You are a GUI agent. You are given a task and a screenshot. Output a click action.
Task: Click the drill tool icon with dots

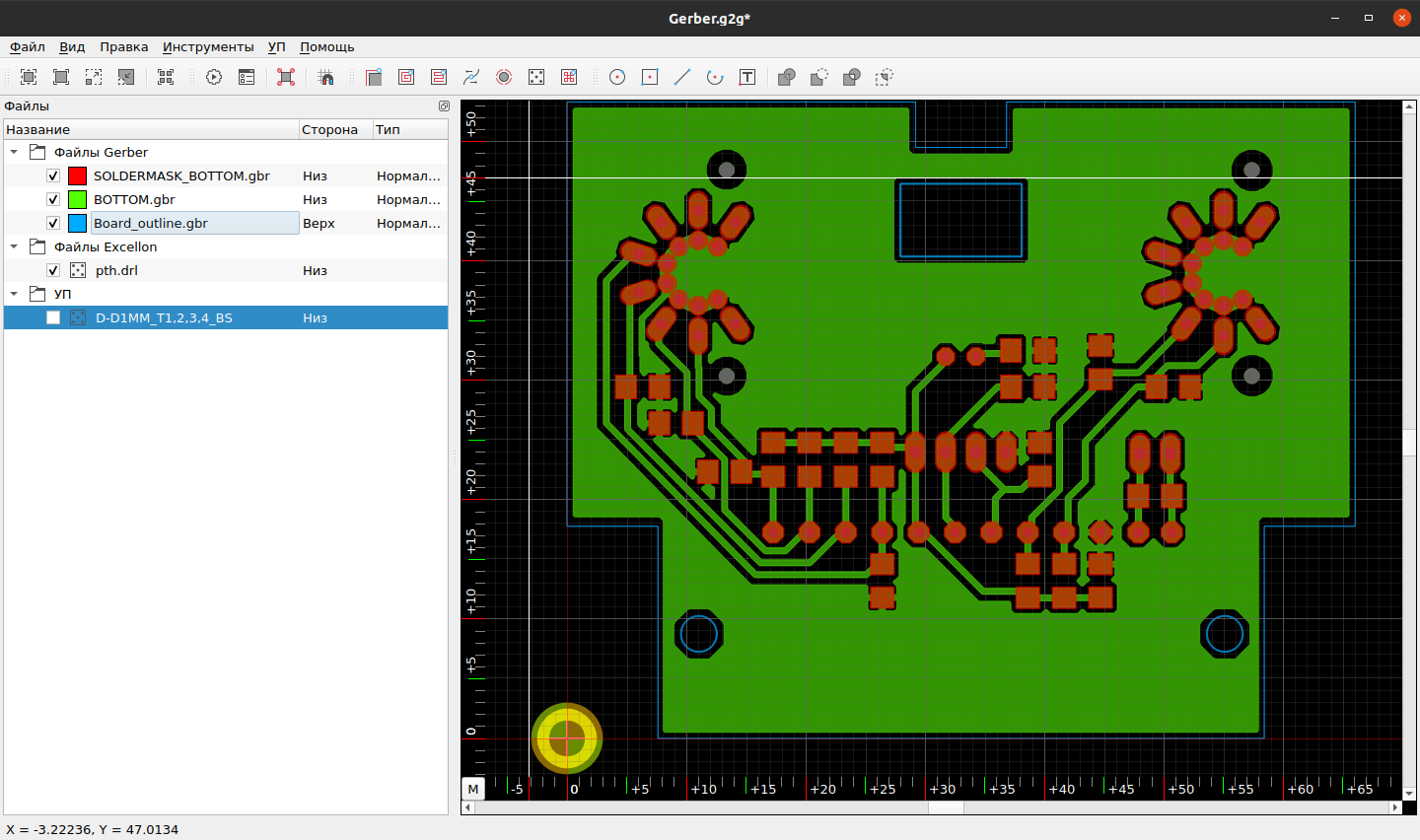(536, 77)
